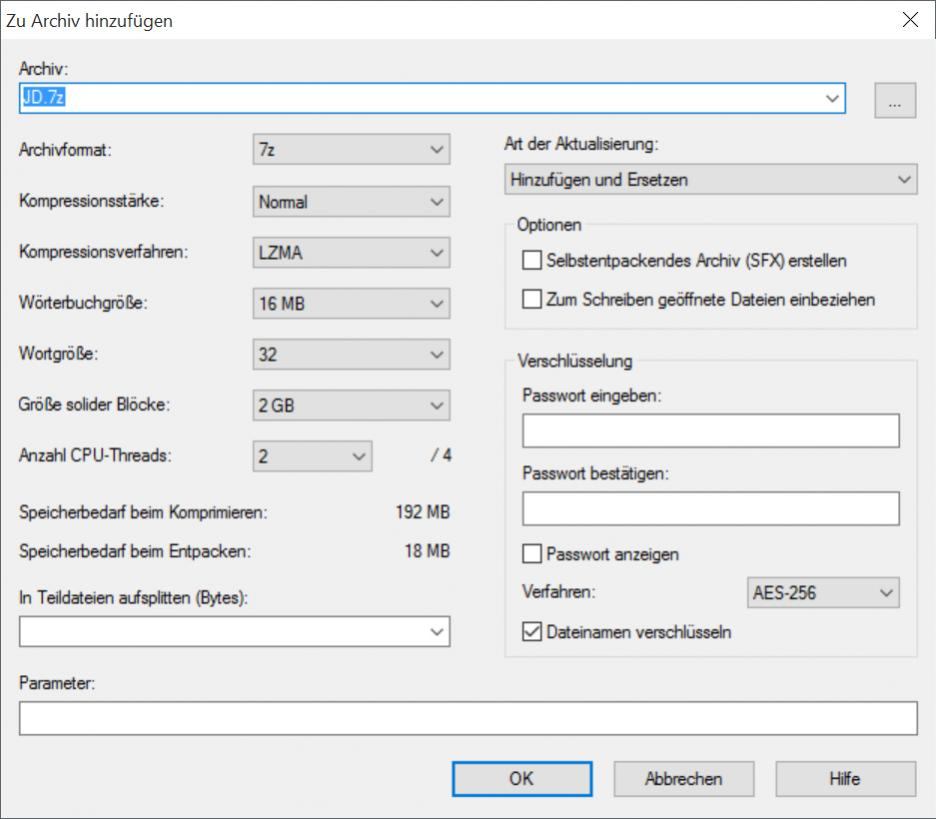
Task: Expand the Kompressionsstärke dropdown
Action: point(351,202)
